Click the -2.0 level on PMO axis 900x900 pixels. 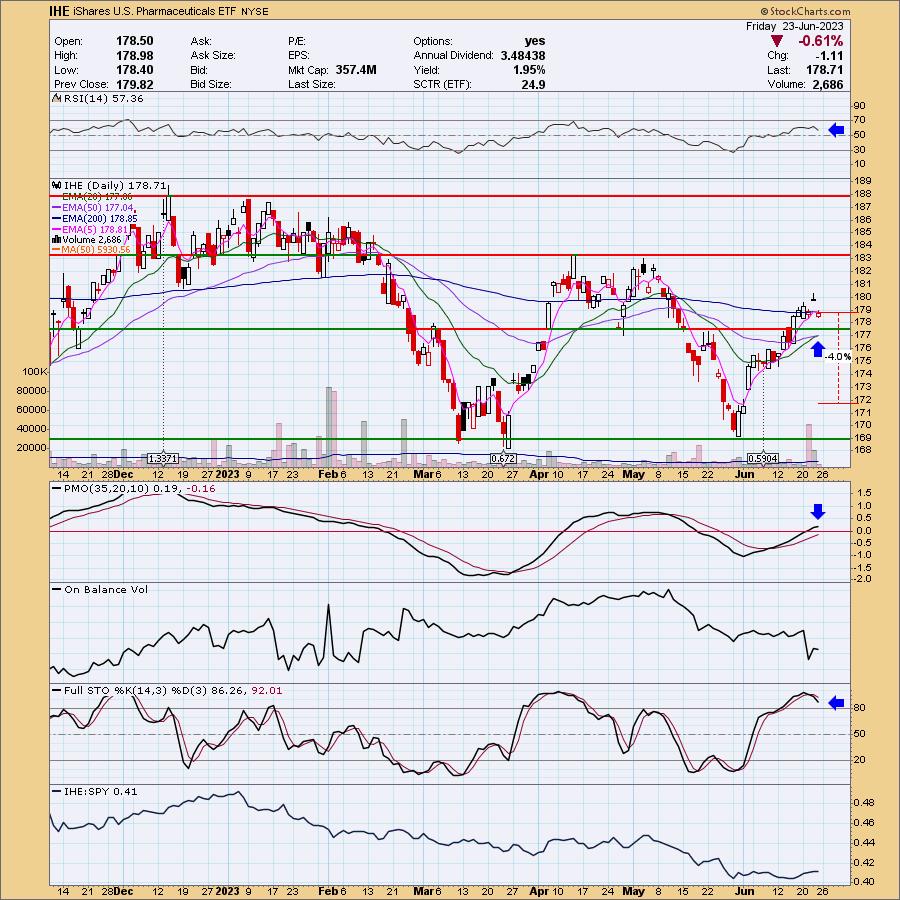[x=863, y=579]
